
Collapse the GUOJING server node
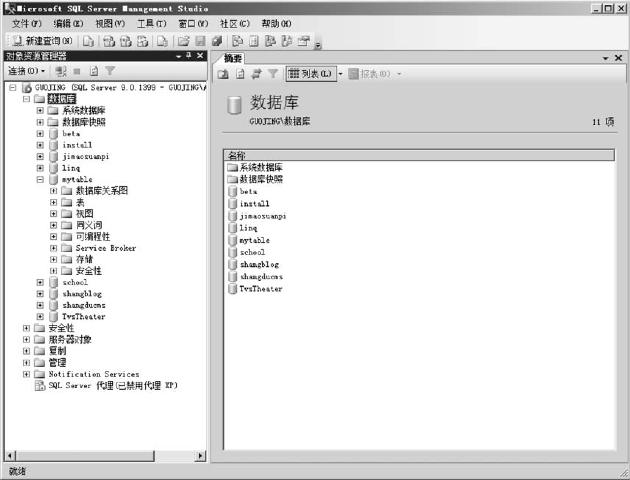13,87
